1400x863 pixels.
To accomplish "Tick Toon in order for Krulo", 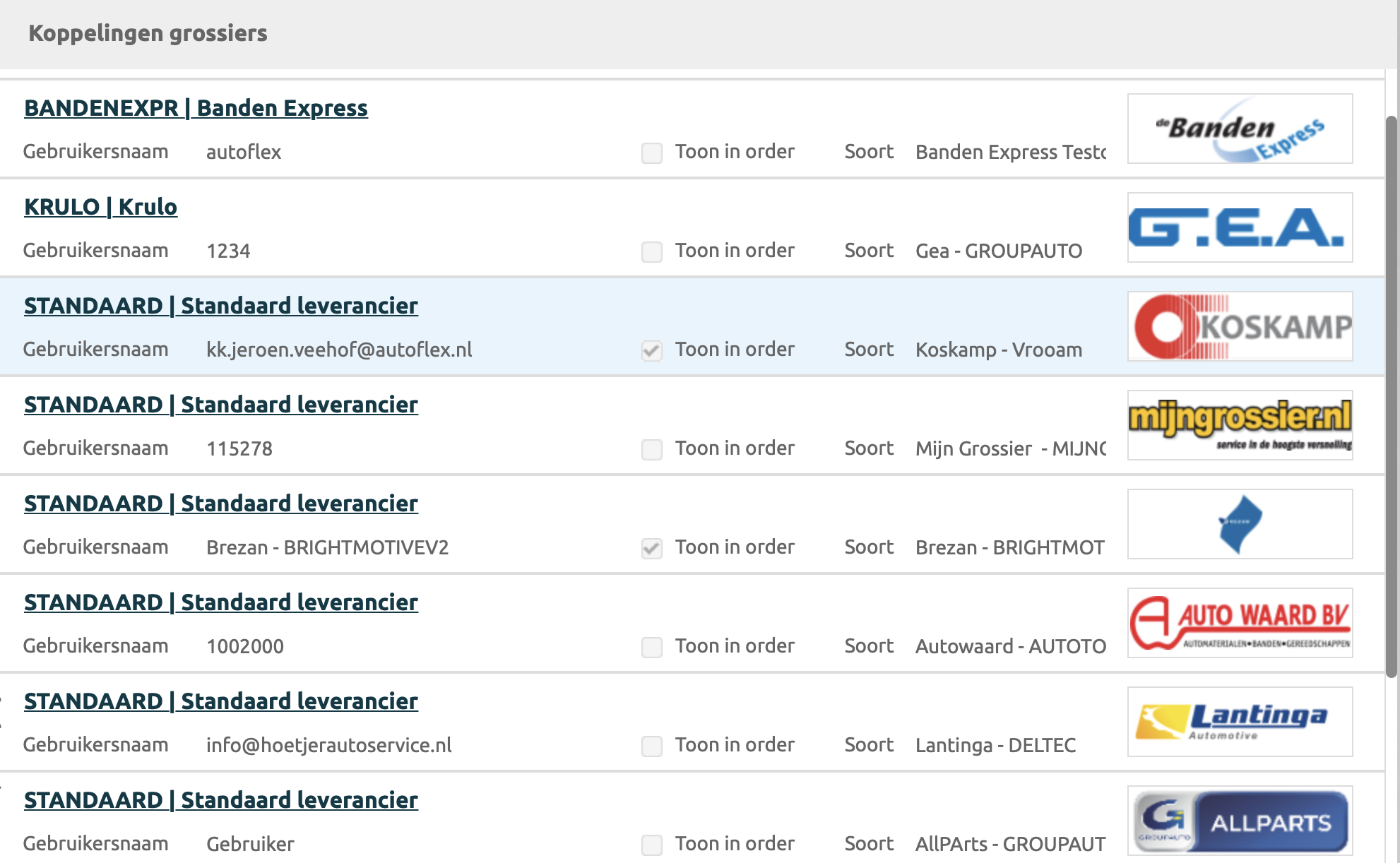I will pyautogui.click(x=651, y=251).
